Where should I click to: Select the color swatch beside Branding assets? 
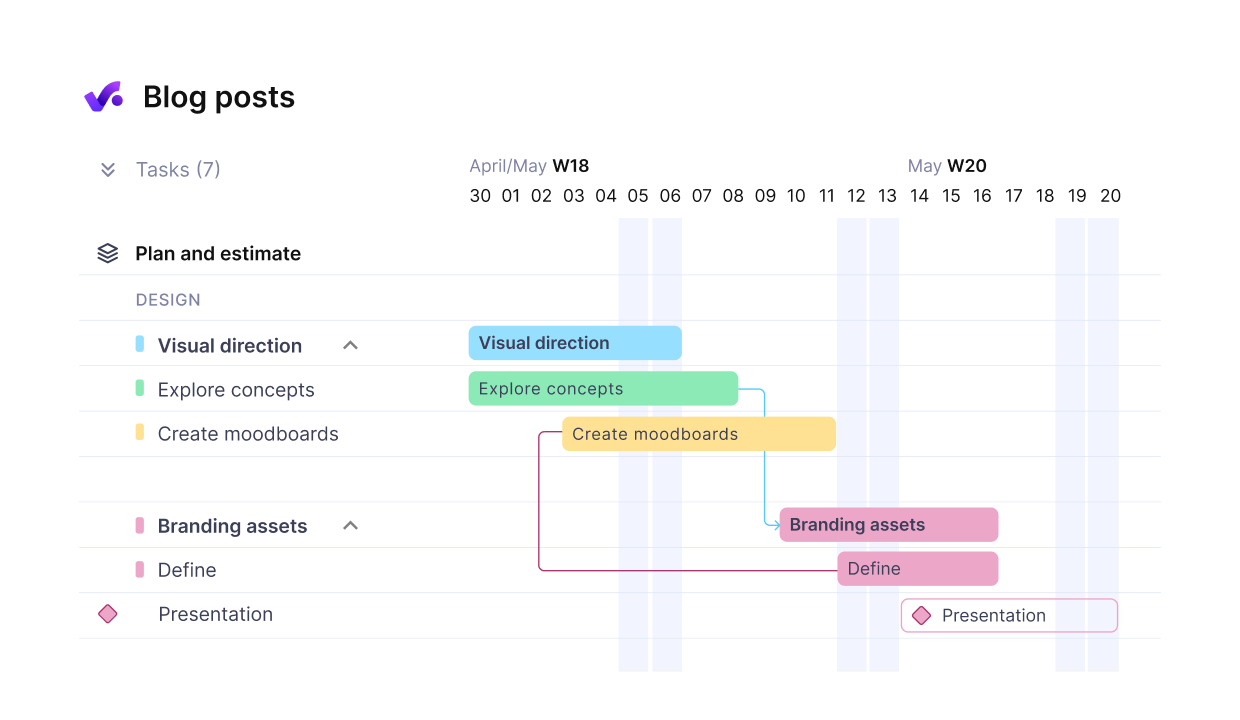tap(139, 524)
